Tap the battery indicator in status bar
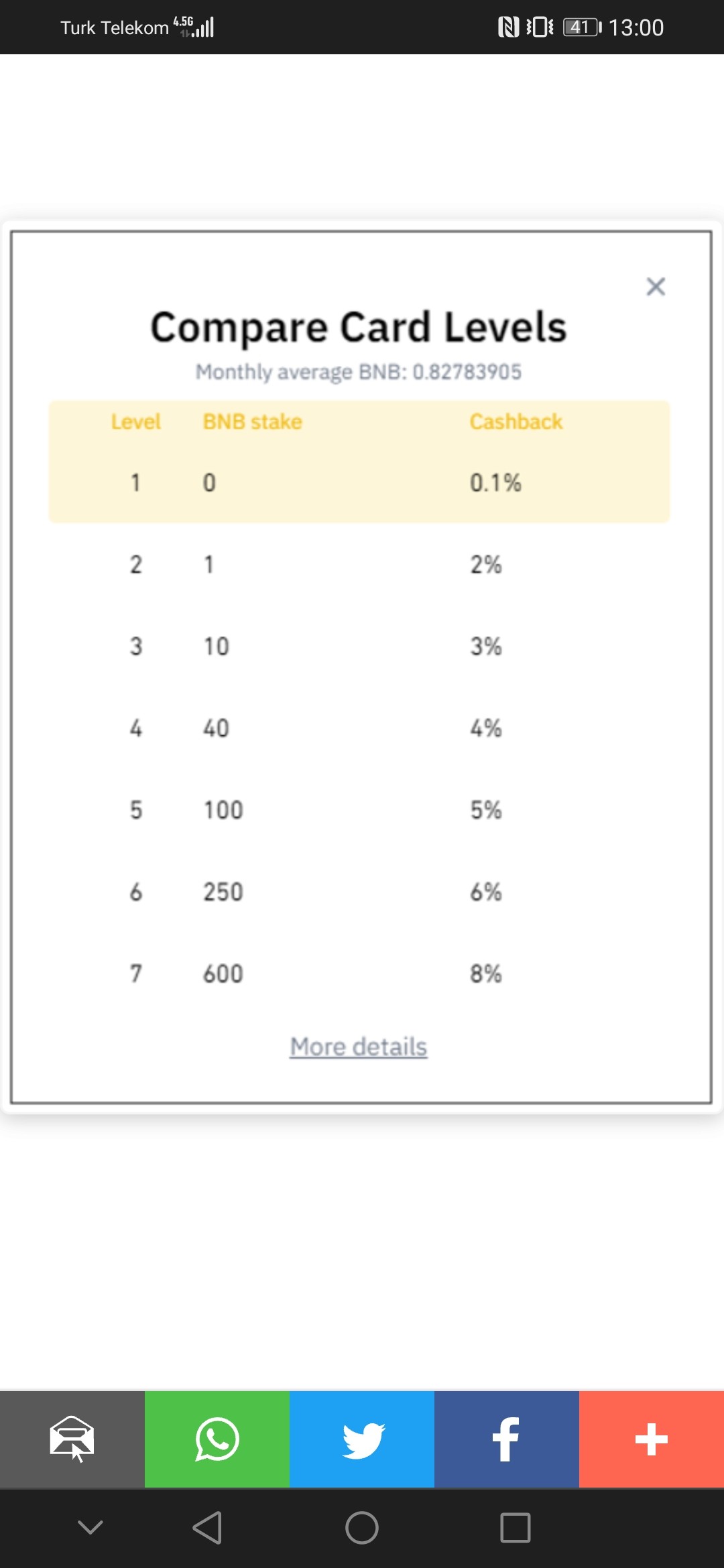The width and height of the screenshot is (724, 1568). 582,27
